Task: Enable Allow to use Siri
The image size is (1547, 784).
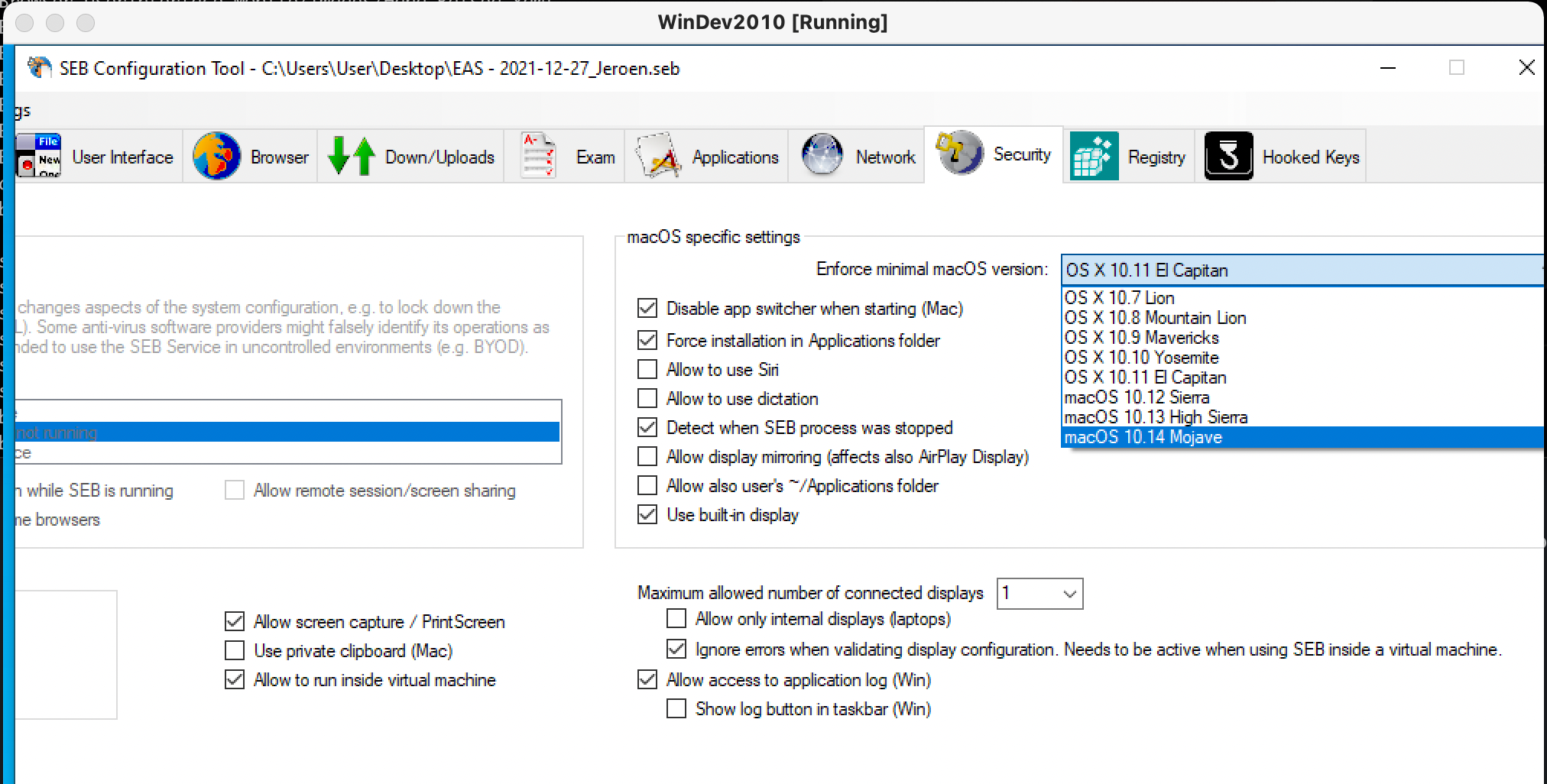Action: point(647,369)
